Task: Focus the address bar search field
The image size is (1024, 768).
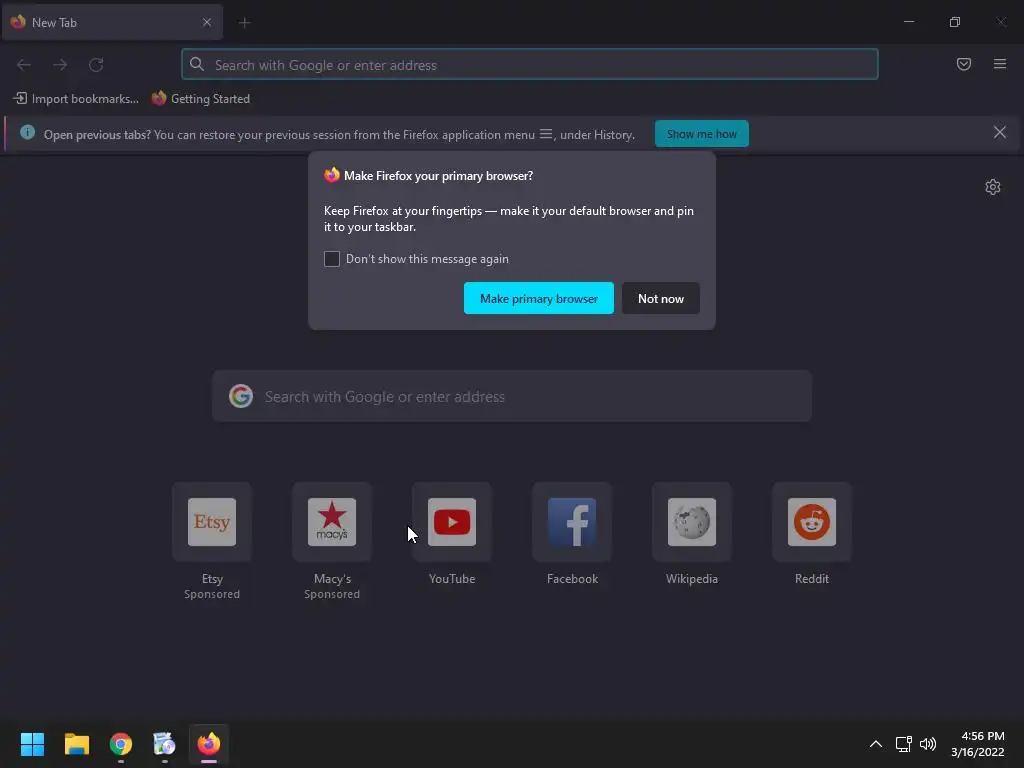Action: click(x=530, y=65)
